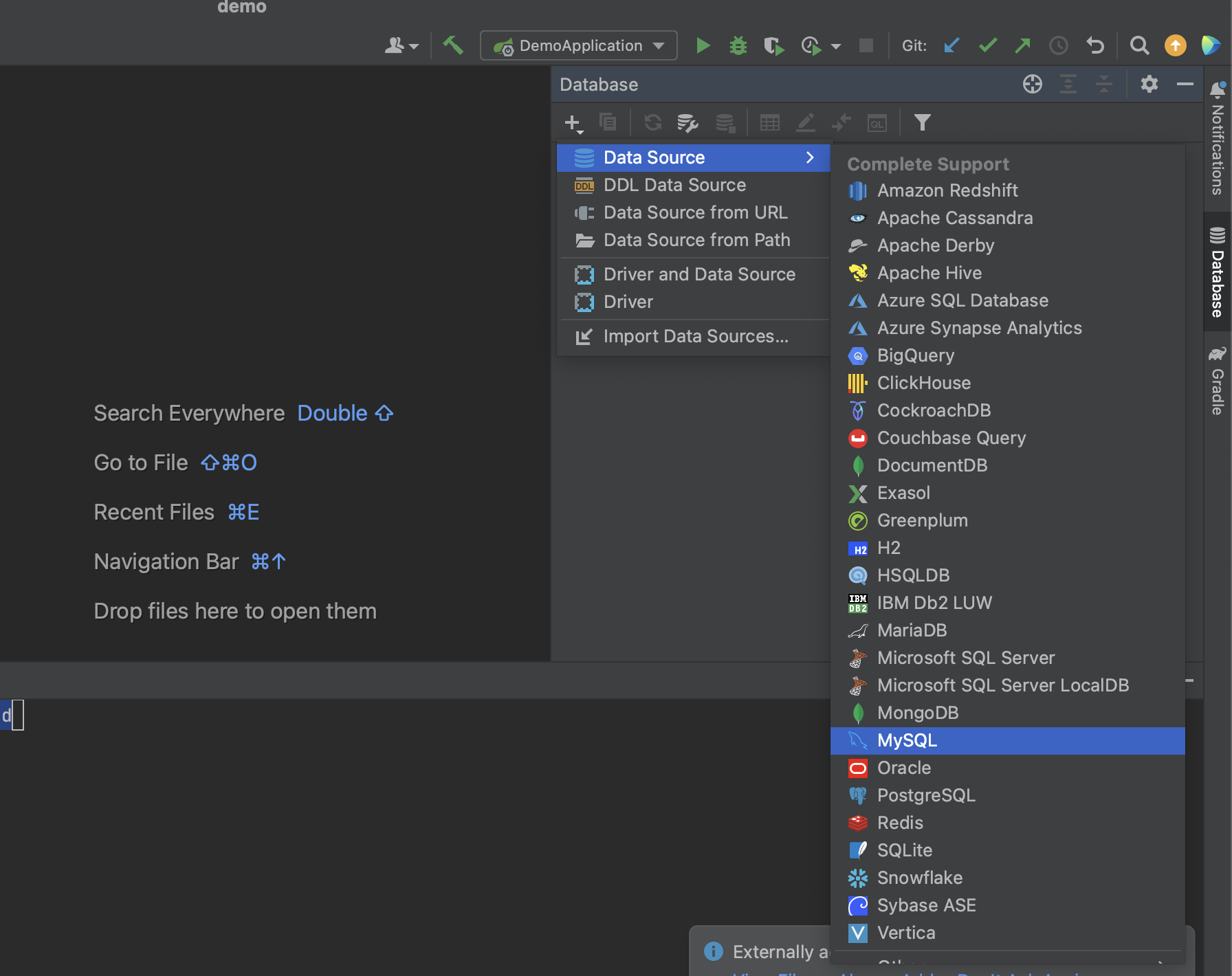Image resolution: width=1232 pixels, height=976 pixels.
Task: Open Data Source Properties icon
Action: coord(688,122)
